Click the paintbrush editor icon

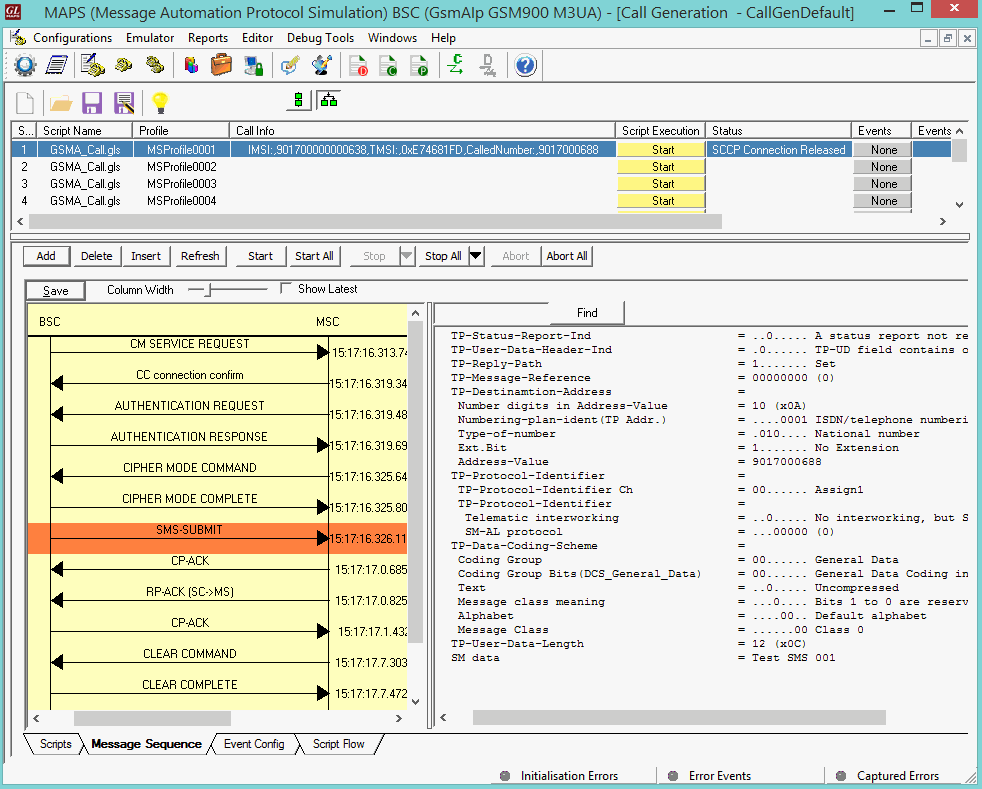click(x=321, y=65)
